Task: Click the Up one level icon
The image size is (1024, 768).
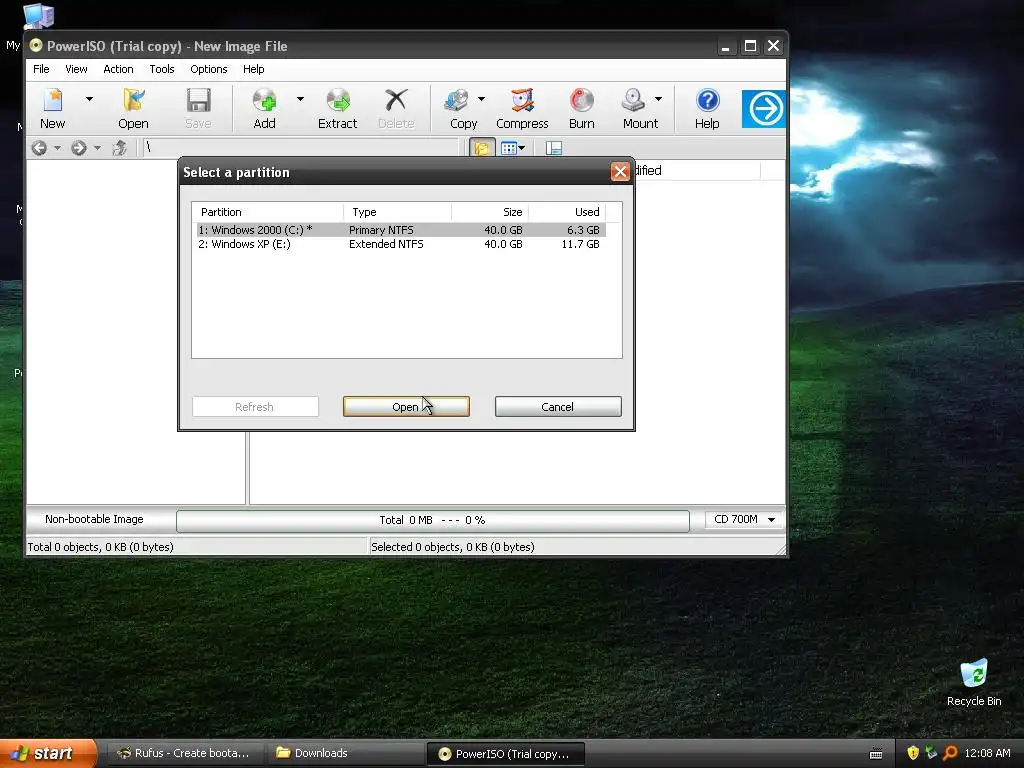Action: [120, 148]
